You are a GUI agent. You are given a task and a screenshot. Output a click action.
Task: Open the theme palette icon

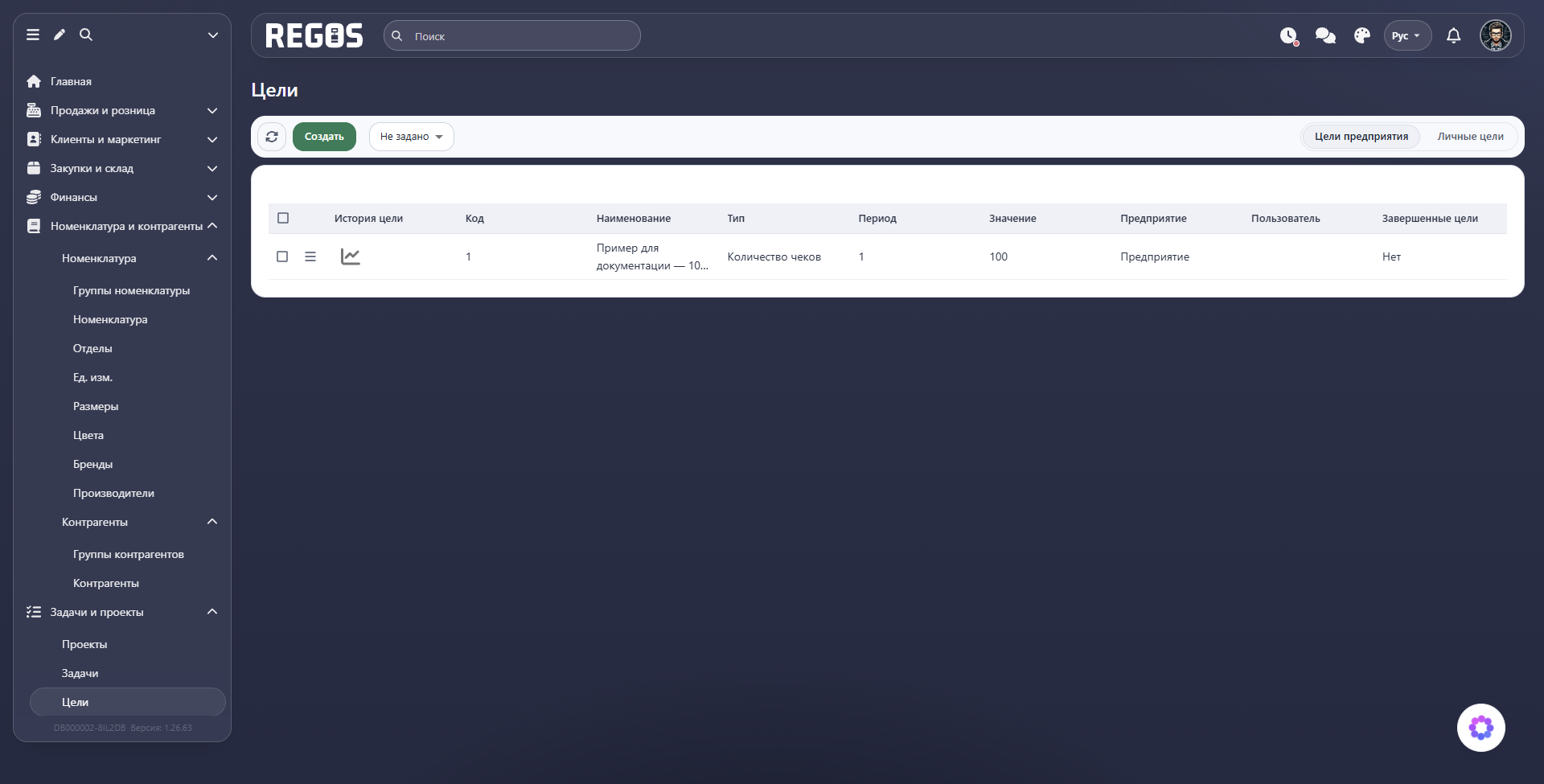pyautogui.click(x=1362, y=35)
